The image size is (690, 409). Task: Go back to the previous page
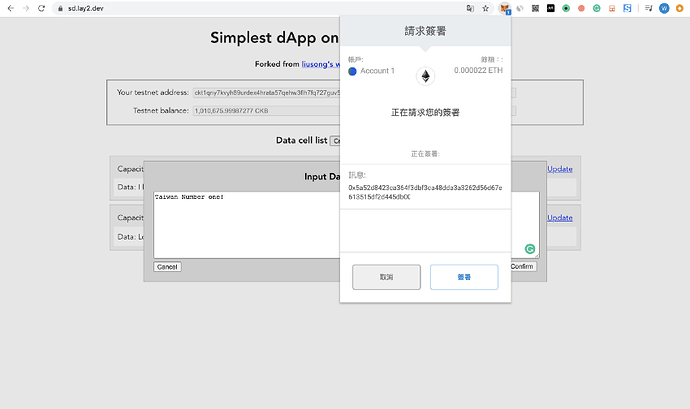pyautogui.click(x=11, y=8)
